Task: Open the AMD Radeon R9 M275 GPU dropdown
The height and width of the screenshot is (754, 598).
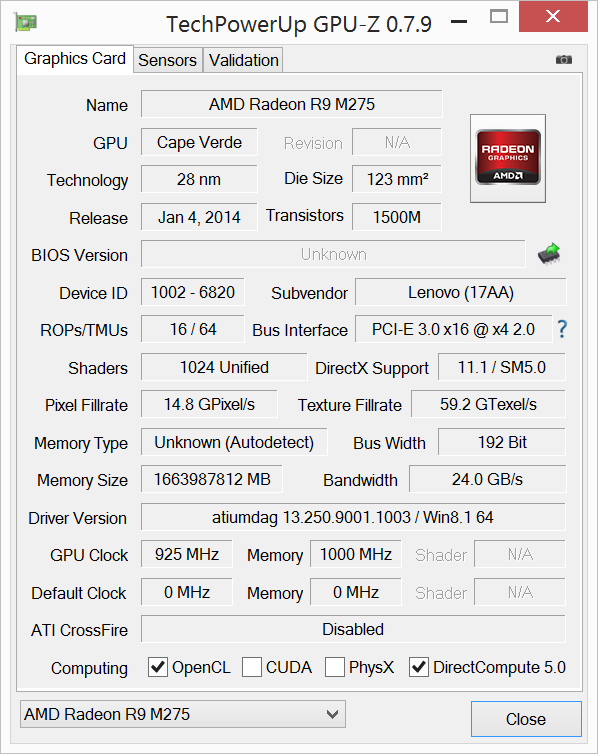Action: [183, 714]
